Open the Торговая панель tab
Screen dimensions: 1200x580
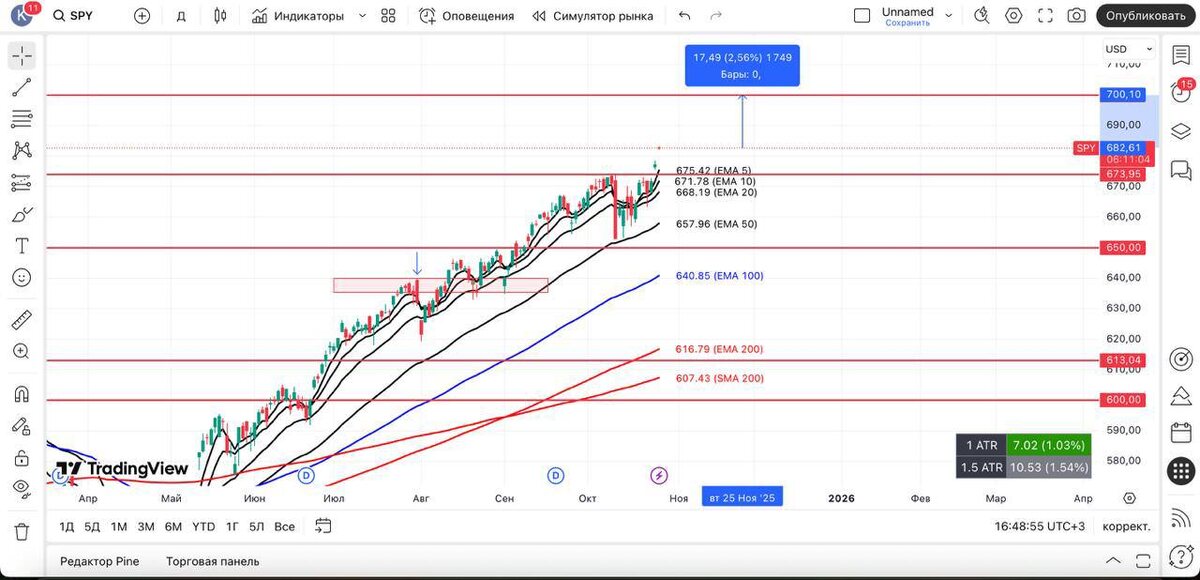pos(213,561)
